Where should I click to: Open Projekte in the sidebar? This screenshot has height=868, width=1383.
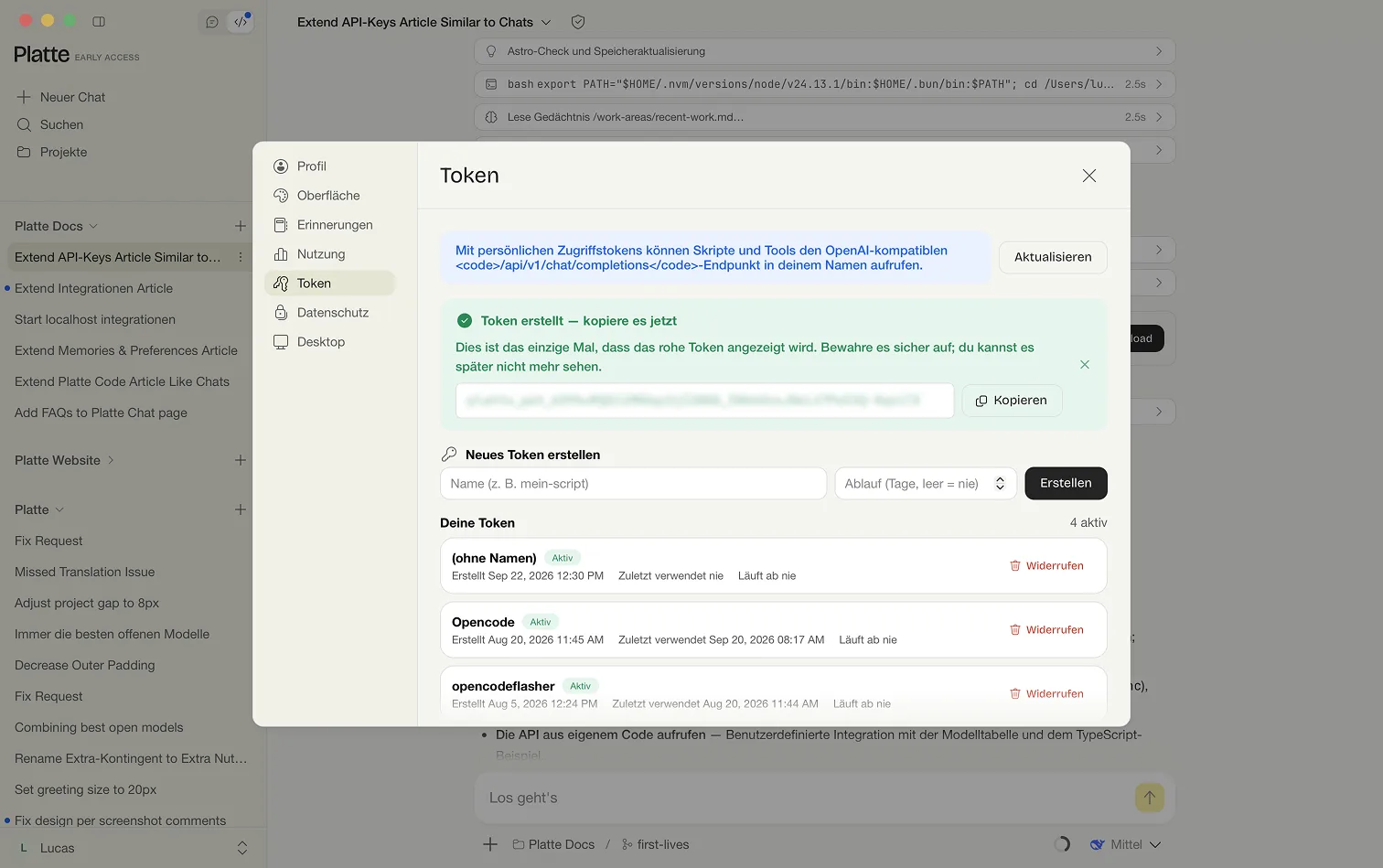pyautogui.click(x=52, y=152)
